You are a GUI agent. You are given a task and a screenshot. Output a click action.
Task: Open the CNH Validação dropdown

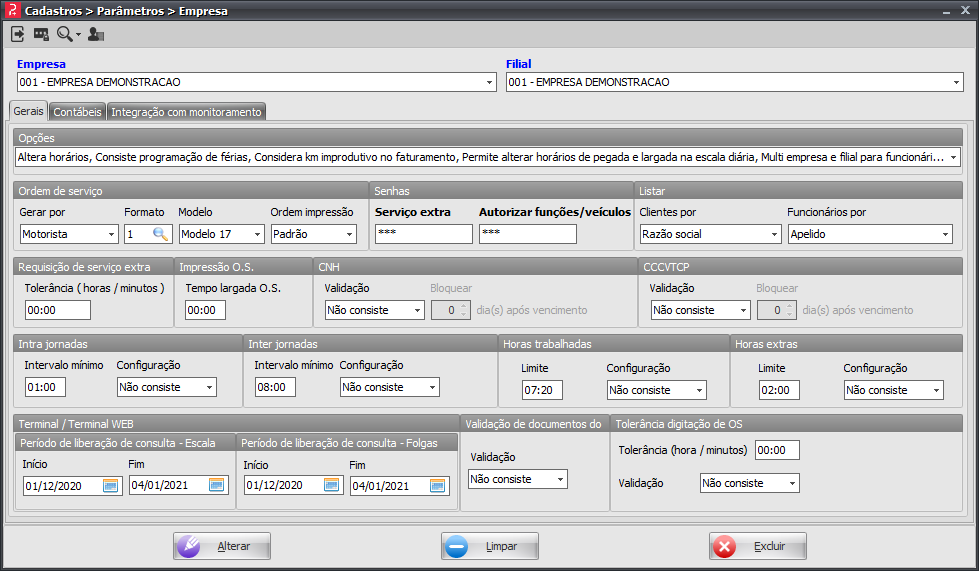(x=417, y=310)
